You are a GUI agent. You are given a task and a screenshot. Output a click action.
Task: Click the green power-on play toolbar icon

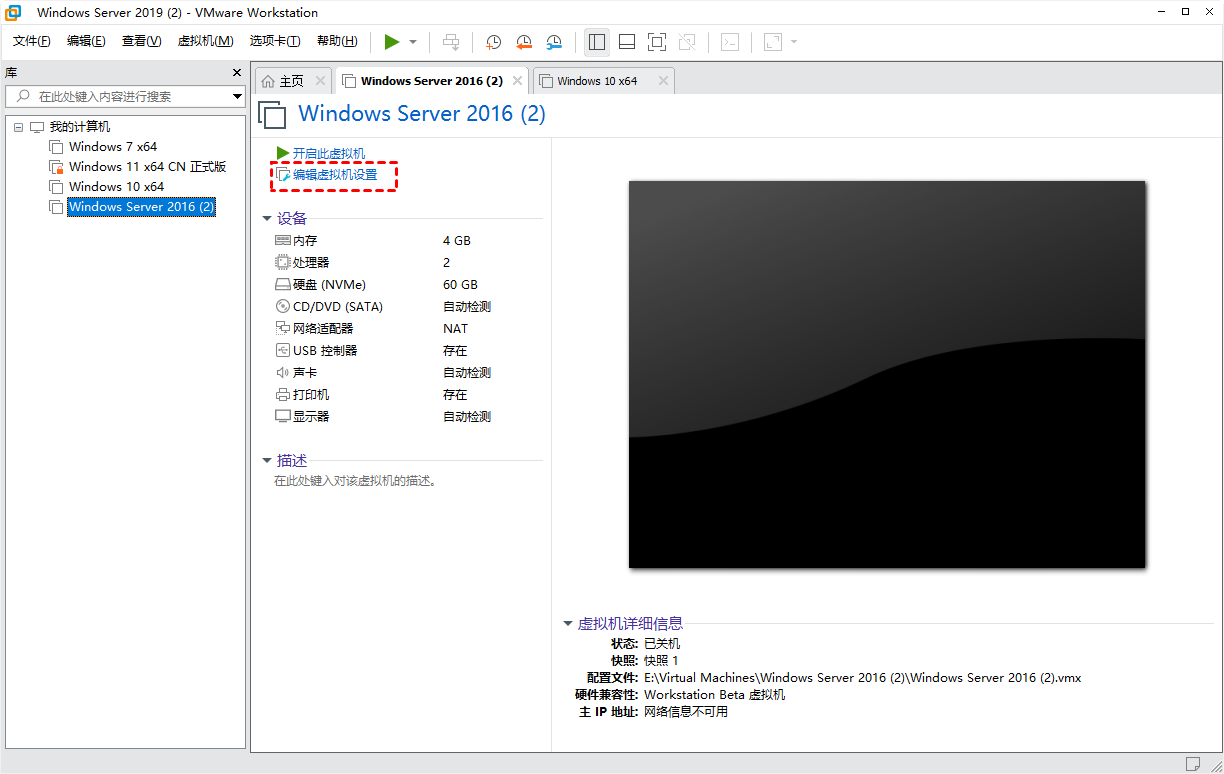point(392,42)
